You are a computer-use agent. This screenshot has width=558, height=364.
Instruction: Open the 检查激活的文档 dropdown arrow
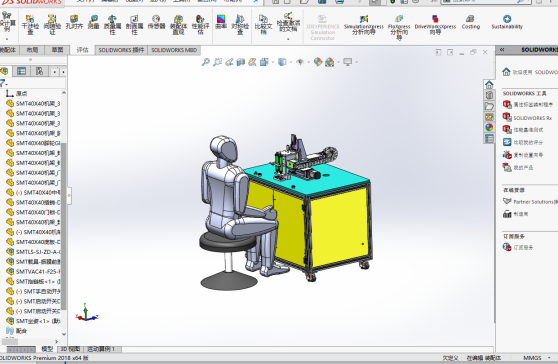point(288,39)
